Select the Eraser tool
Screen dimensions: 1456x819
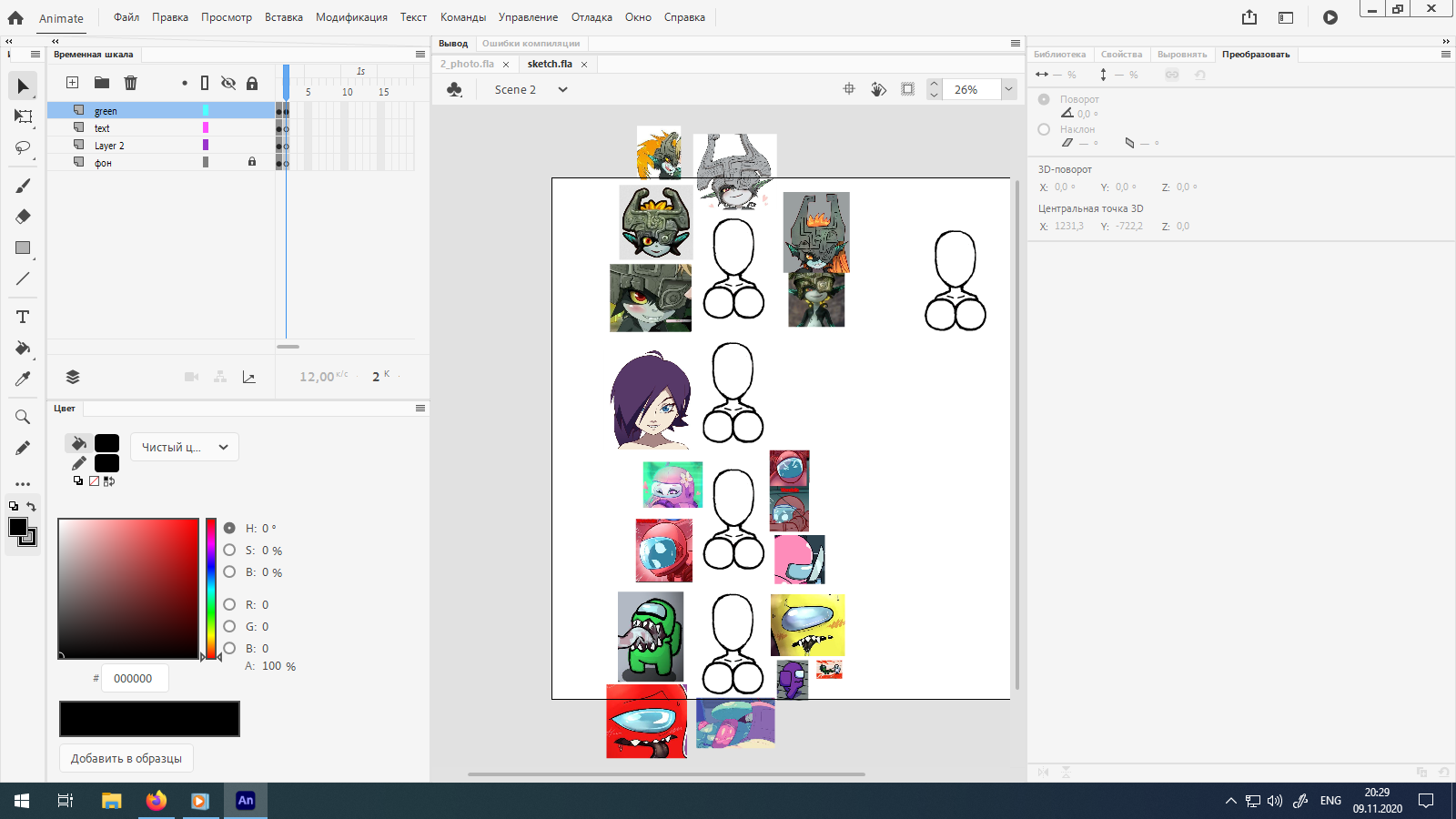(23, 217)
